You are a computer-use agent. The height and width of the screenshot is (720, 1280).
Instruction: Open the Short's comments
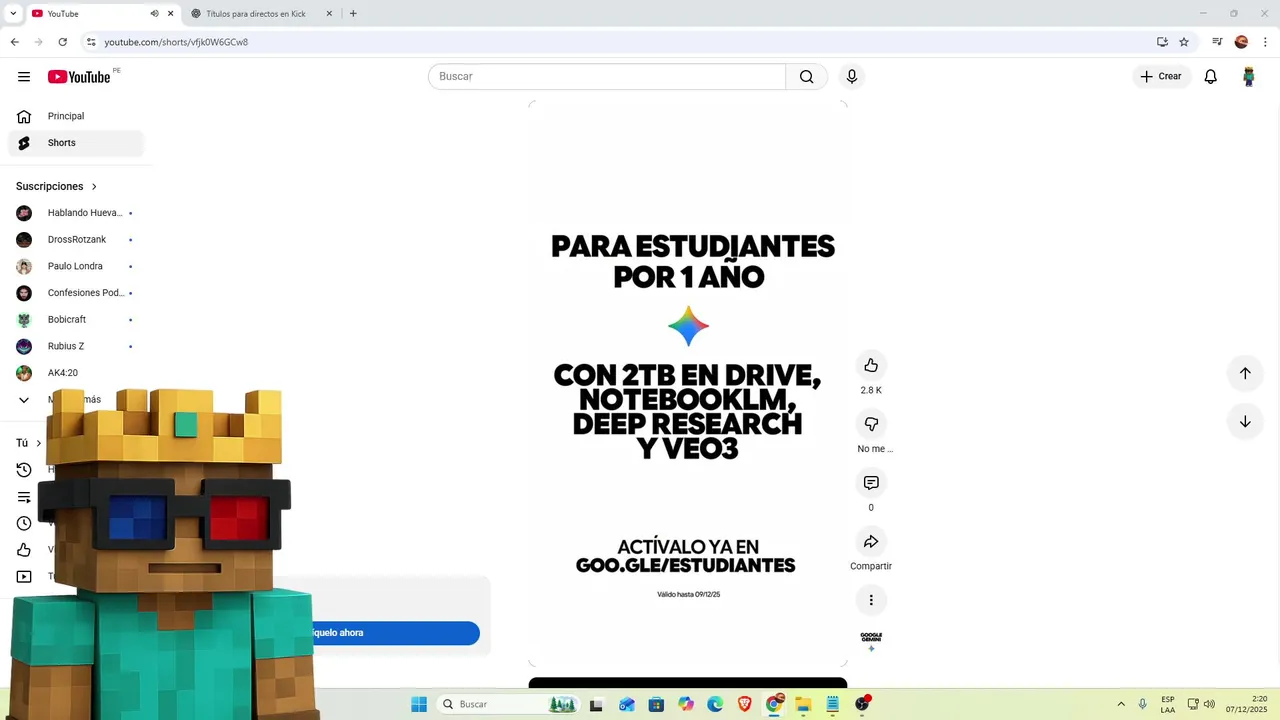871,483
